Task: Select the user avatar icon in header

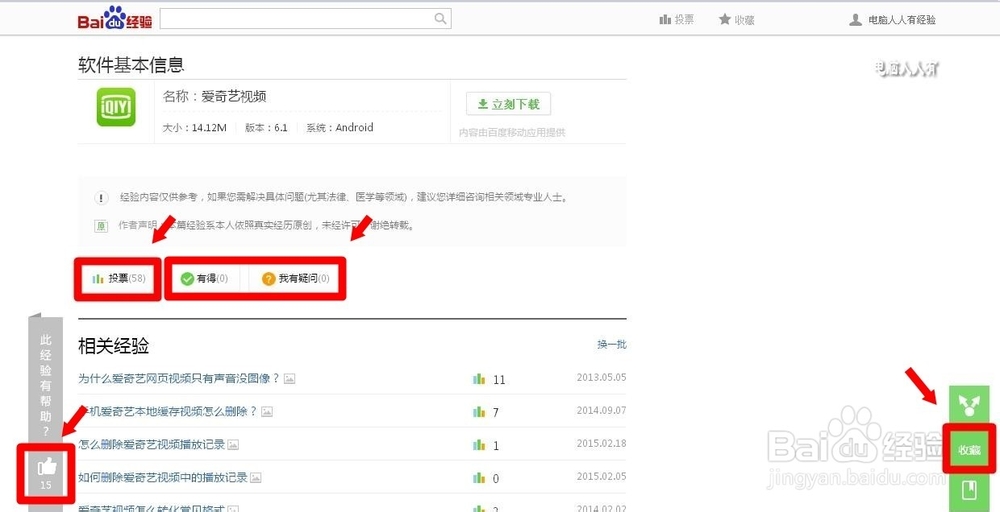Action: 855,20
